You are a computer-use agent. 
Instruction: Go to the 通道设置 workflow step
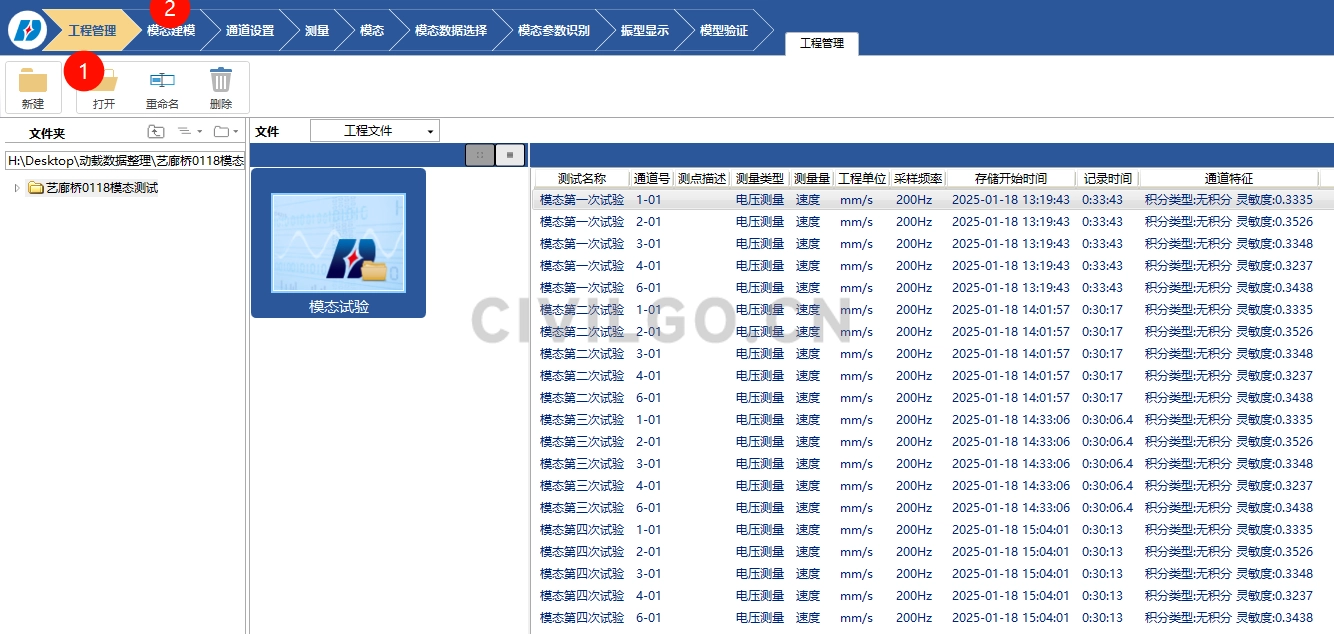click(x=249, y=30)
